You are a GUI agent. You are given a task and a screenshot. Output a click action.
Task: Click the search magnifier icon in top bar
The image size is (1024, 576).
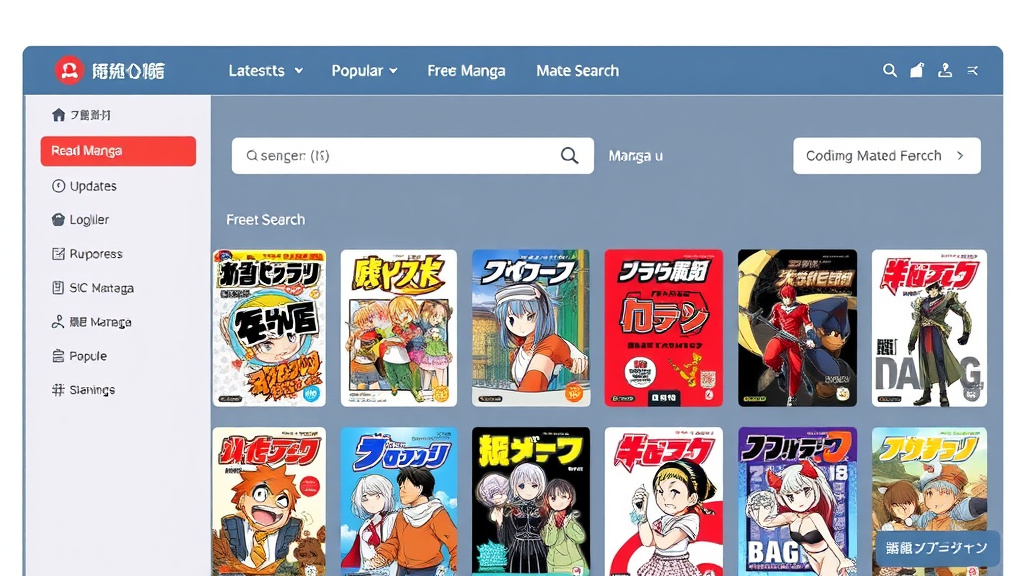tap(890, 70)
